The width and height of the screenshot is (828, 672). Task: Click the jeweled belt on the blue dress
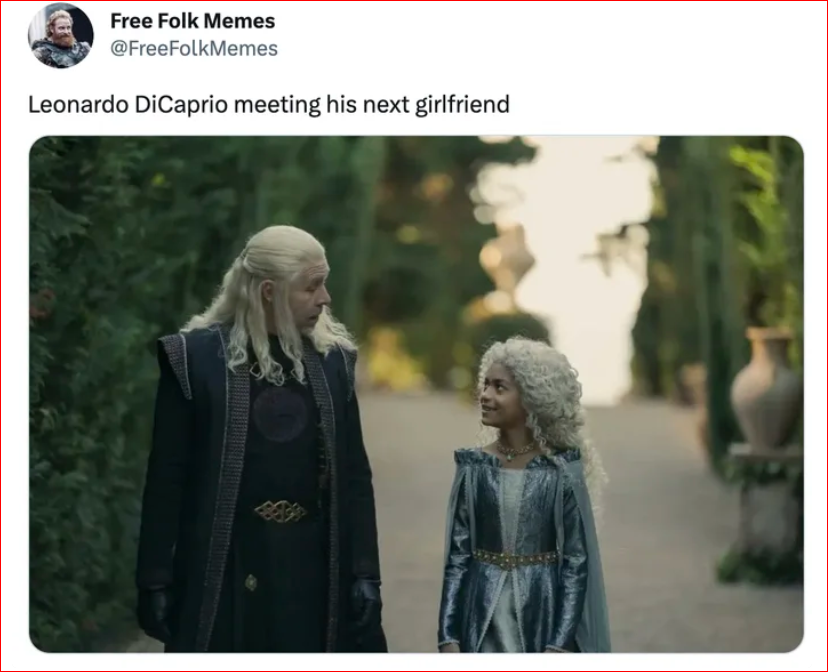514,559
